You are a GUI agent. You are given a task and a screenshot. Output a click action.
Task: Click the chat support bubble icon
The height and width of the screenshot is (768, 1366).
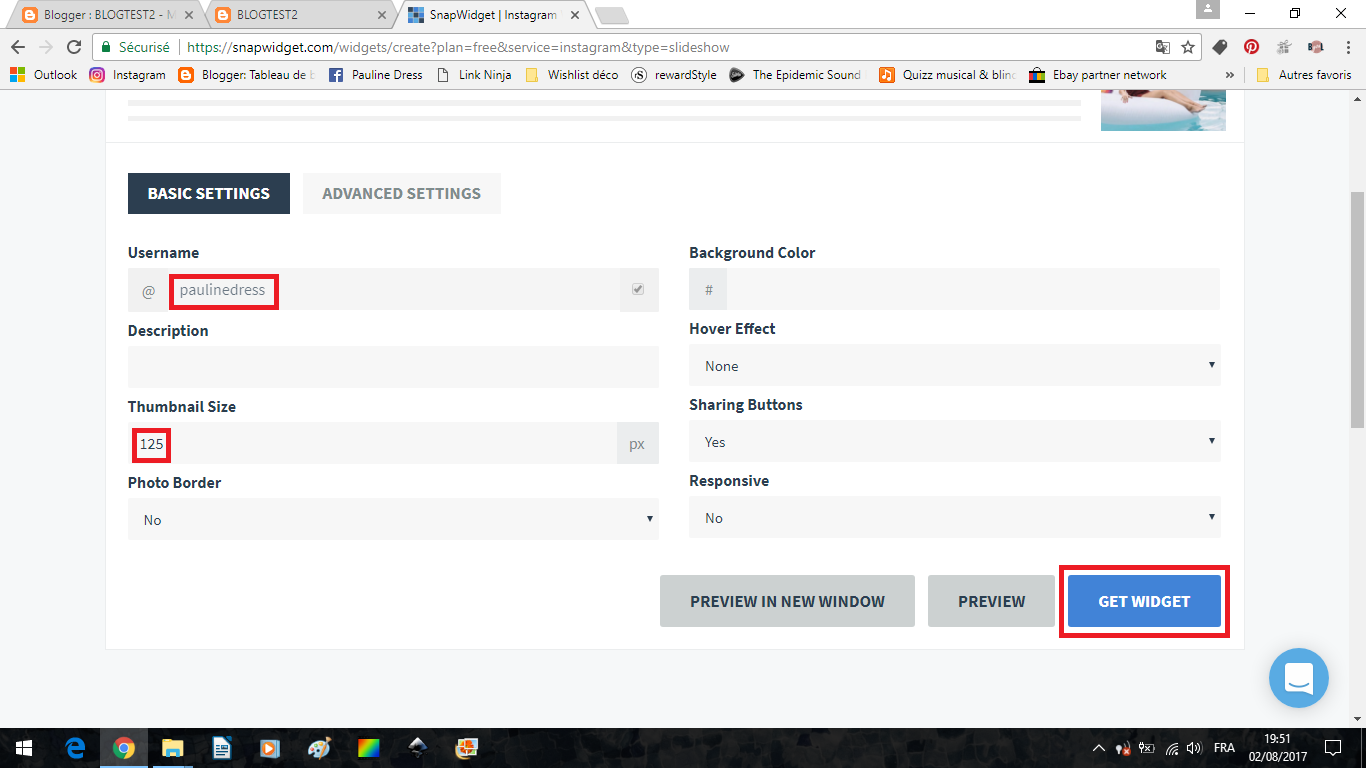tap(1298, 678)
